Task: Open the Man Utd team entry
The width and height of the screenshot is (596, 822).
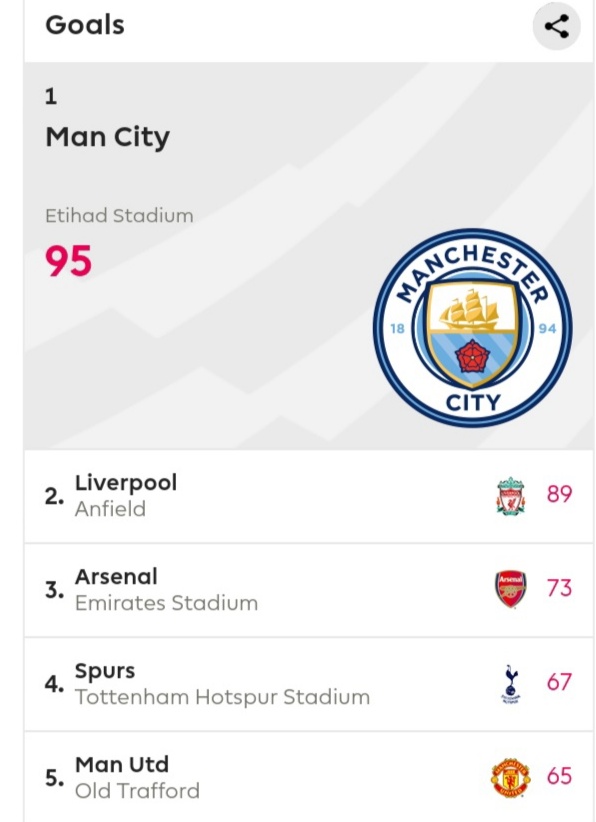Action: point(308,777)
